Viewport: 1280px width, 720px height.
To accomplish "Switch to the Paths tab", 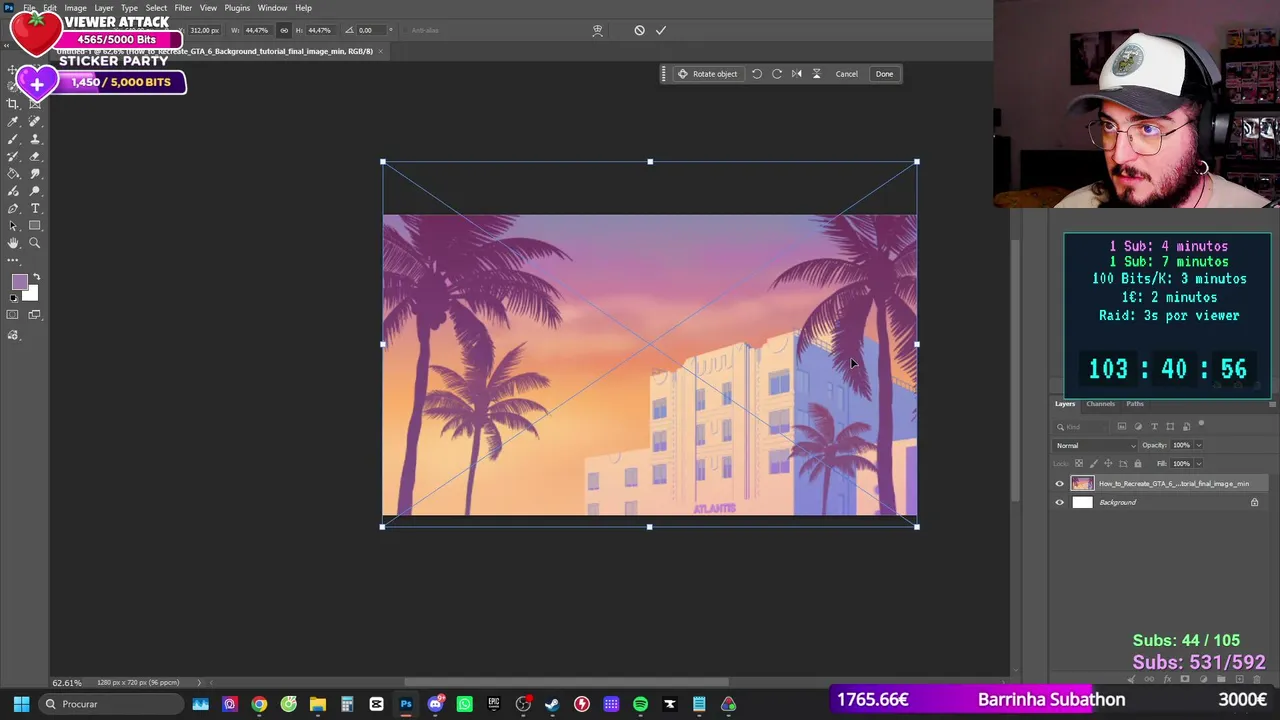I will click(x=1135, y=404).
